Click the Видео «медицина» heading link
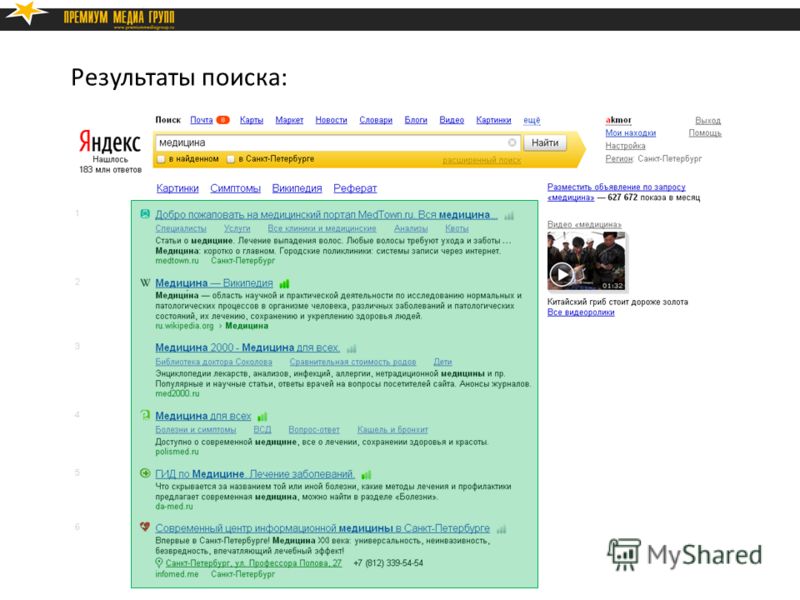This screenshot has width=800, height=600. click(584, 224)
